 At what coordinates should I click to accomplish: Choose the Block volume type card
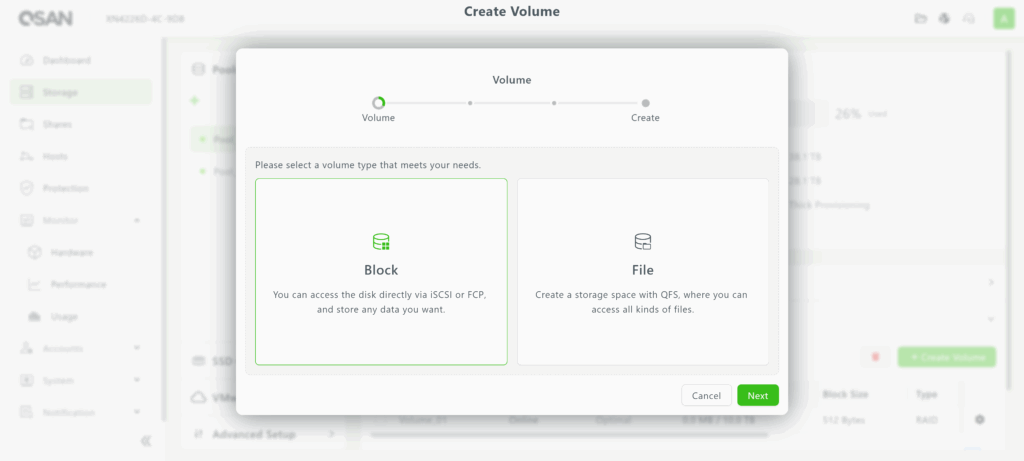tap(381, 271)
